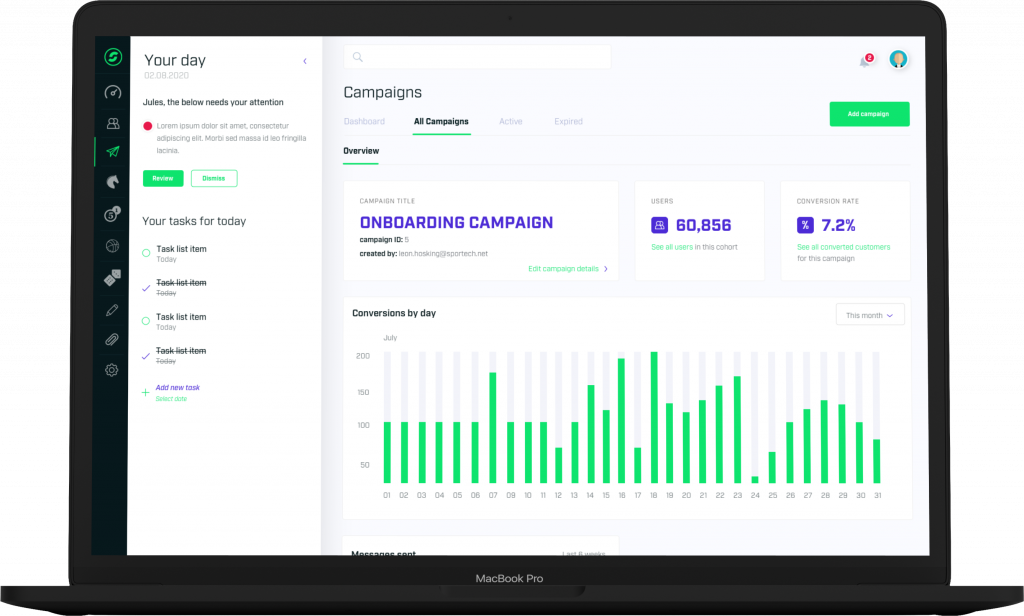Viewport: 1024px width, 616px height.
Task: Expand the This month dropdown
Action: point(870,315)
